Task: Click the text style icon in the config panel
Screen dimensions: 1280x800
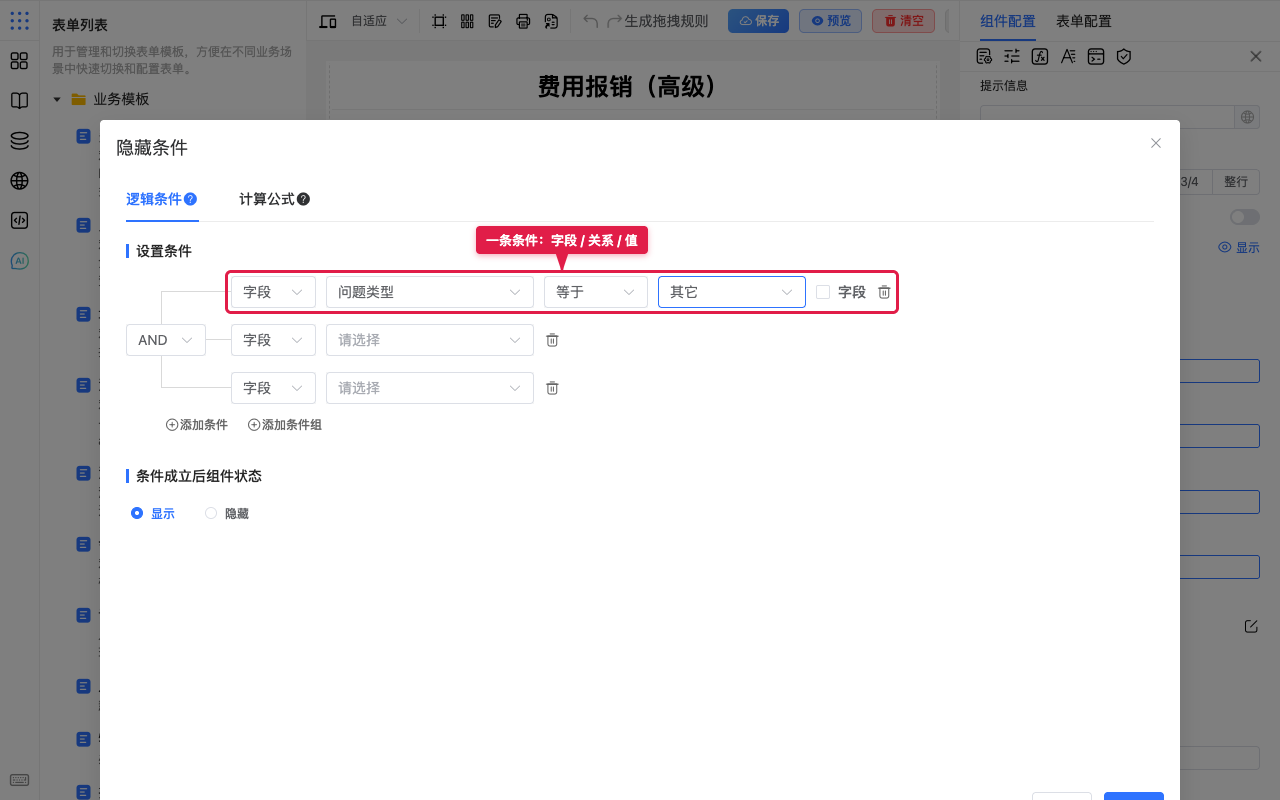Action: click(1068, 57)
